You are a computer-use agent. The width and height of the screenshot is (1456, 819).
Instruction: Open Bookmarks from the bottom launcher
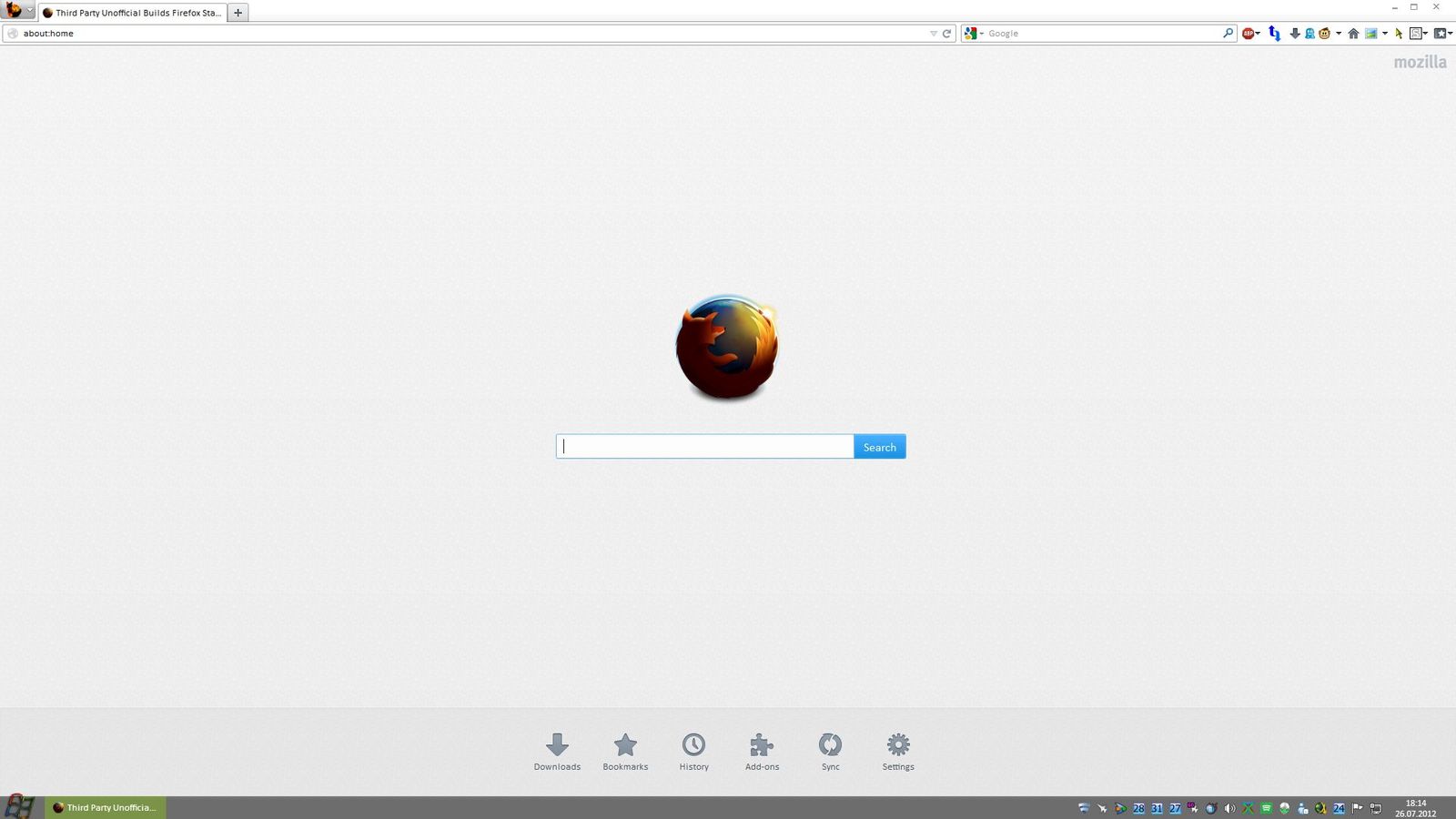pyautogui.click(x=625, y=752)
